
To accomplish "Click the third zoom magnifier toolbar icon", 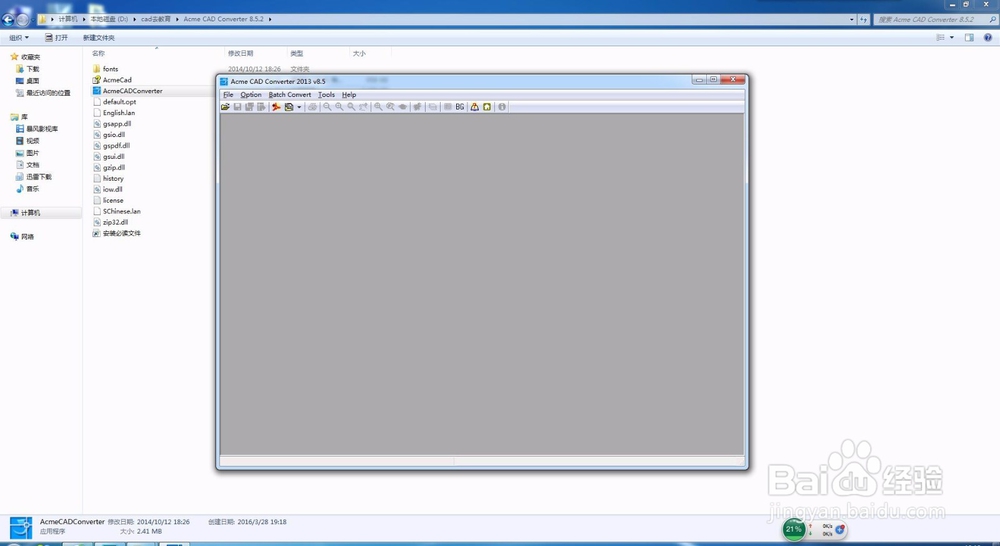I will tap(351, 107).
